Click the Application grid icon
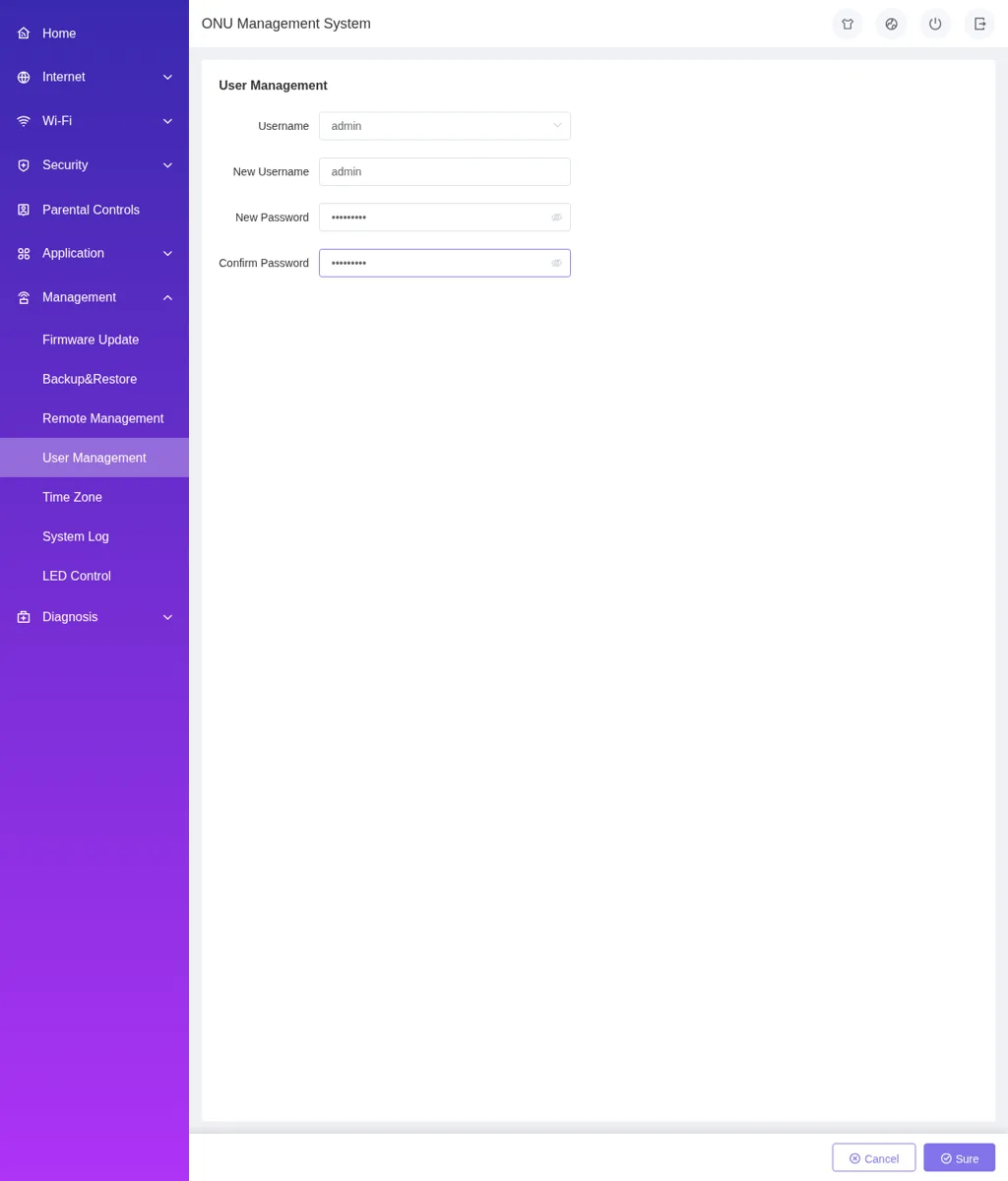Screen dimensions: 1008x1181 (24, 253)
